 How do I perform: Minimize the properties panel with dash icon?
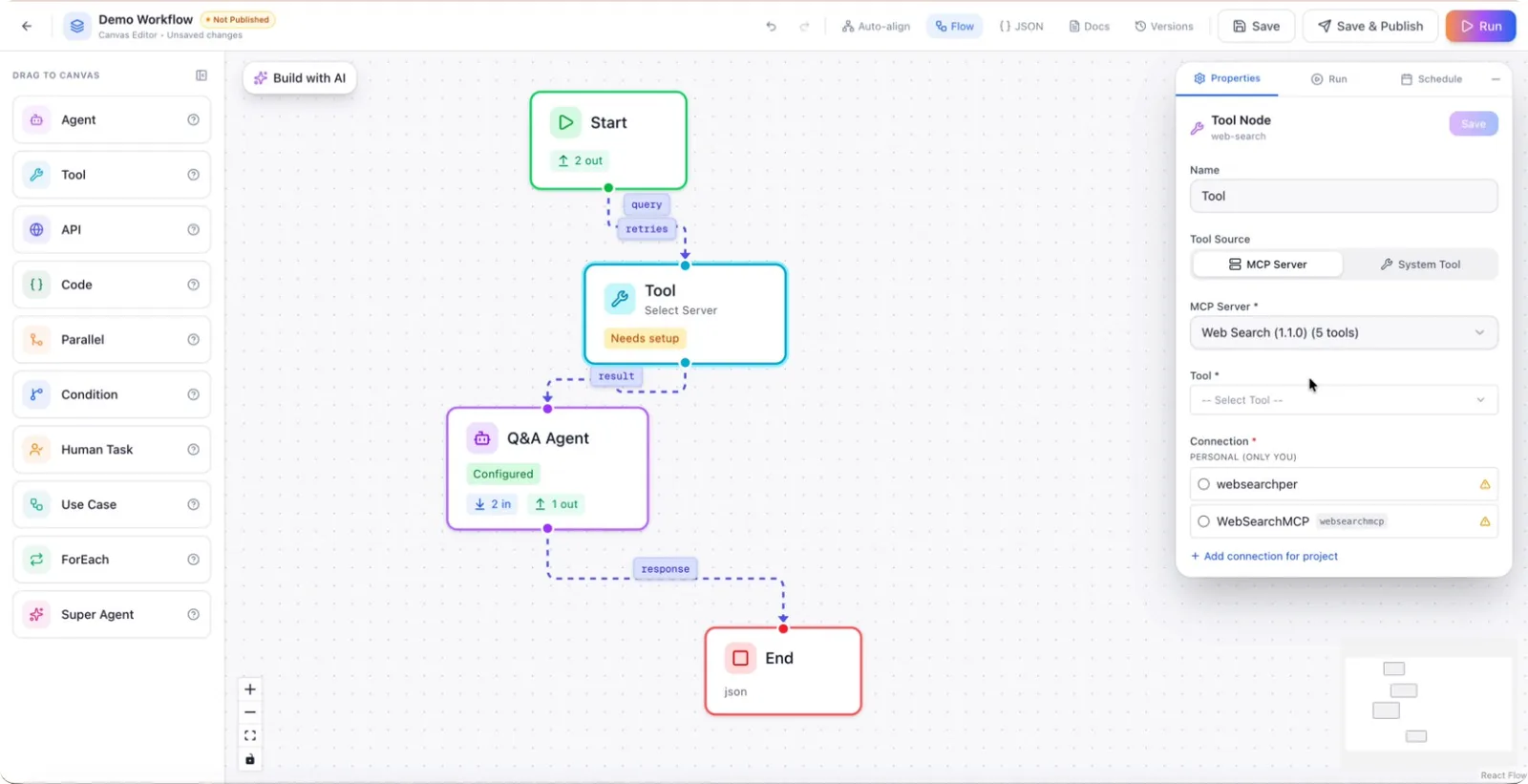(1496, 79)
